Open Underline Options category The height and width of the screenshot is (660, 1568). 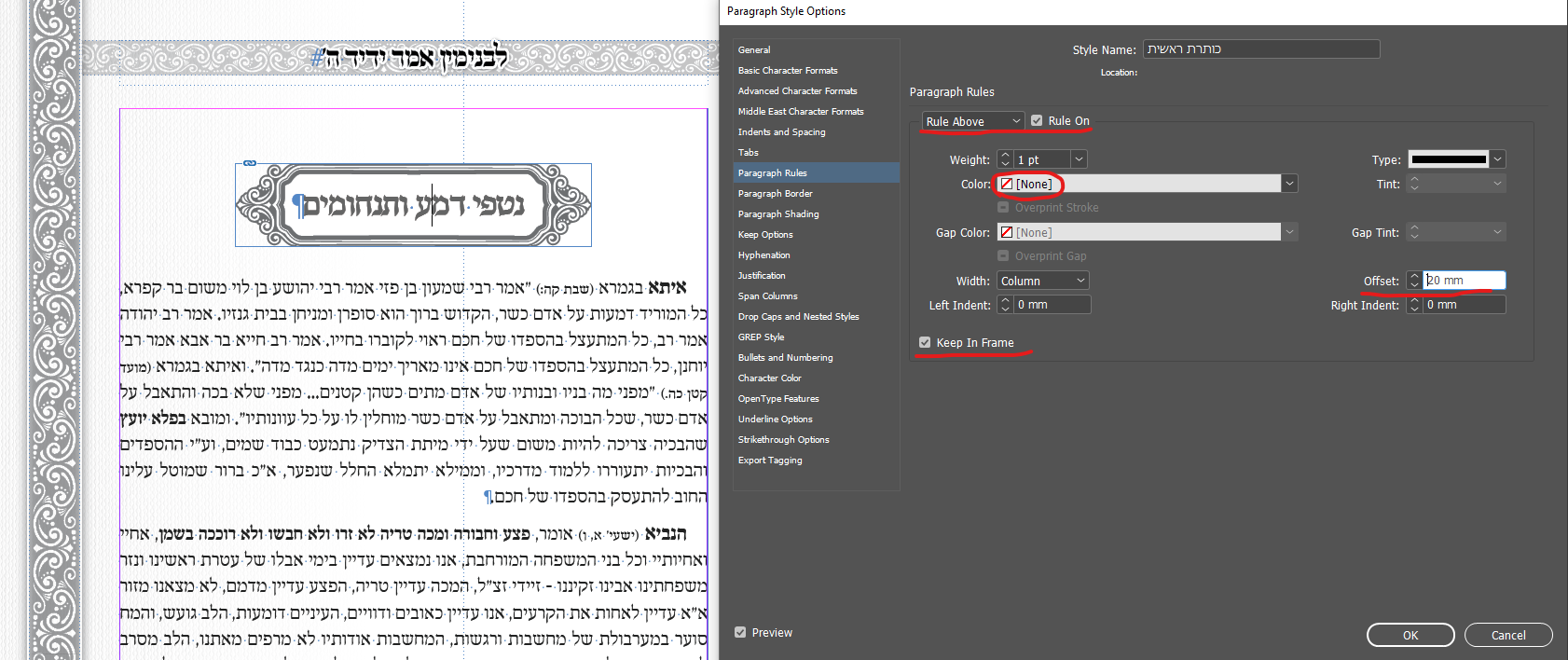775,419
